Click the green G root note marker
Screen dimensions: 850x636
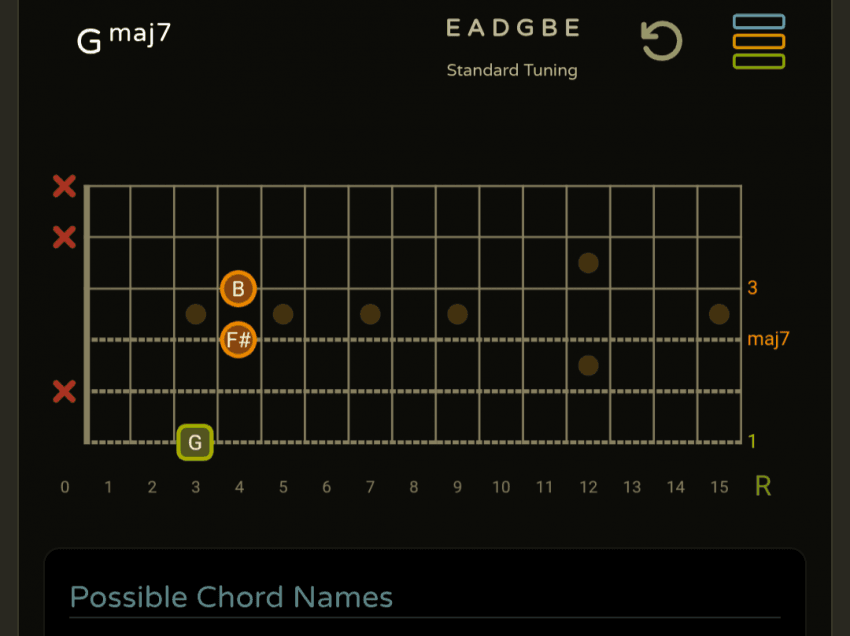(195, 442)
